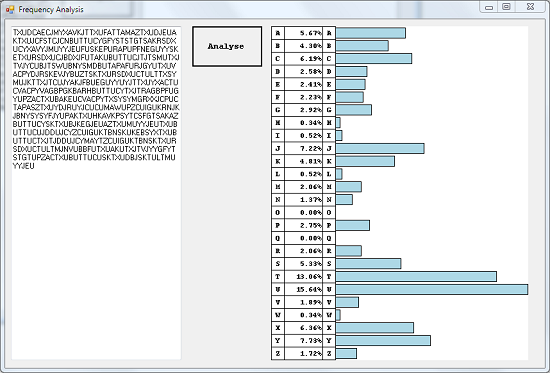Screen dimensions: 550x373
Task: Select the 2.92% value cell
Action: (x=303, y=110)
